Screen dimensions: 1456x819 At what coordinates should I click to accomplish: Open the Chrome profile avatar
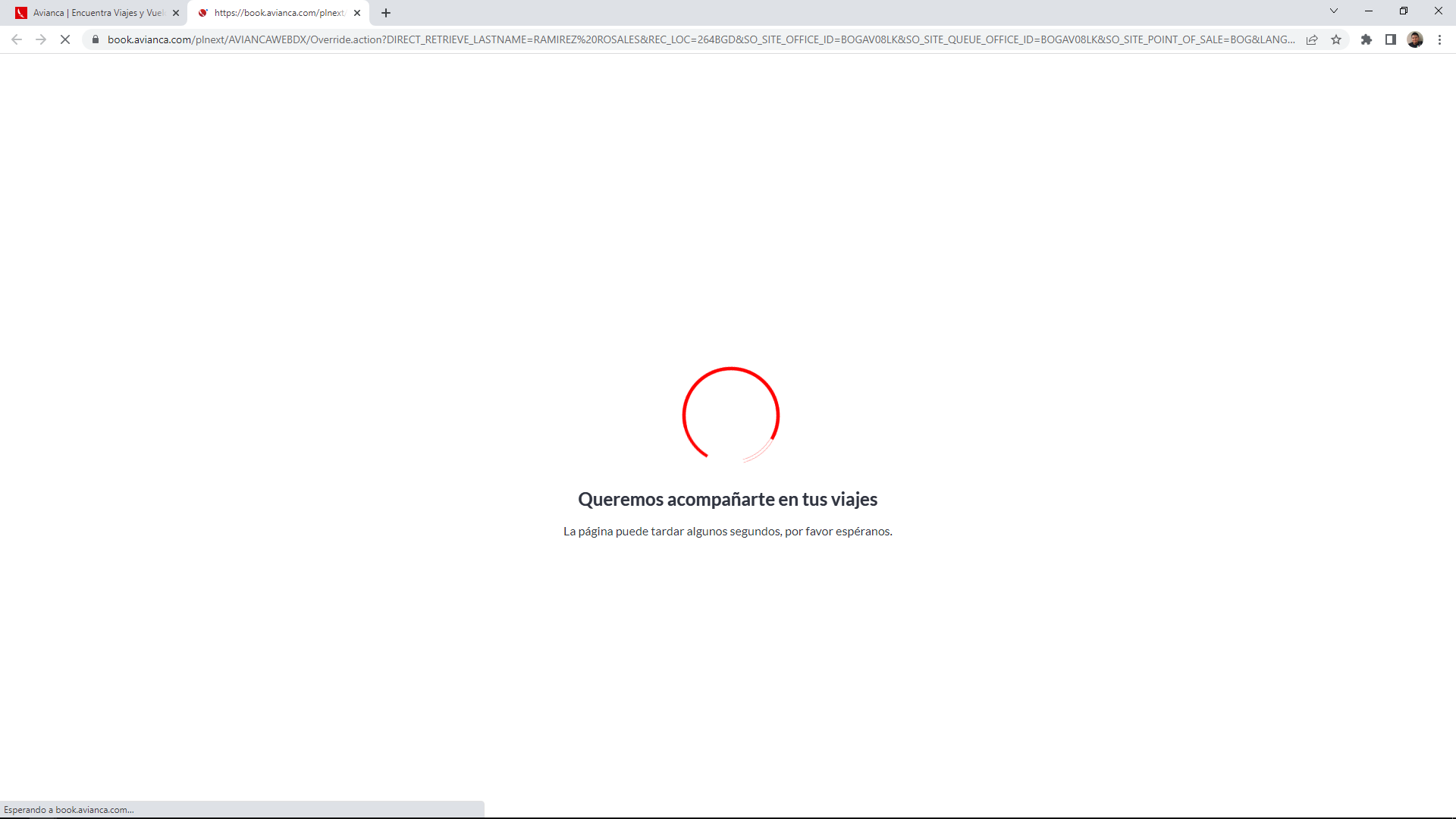1415,39
